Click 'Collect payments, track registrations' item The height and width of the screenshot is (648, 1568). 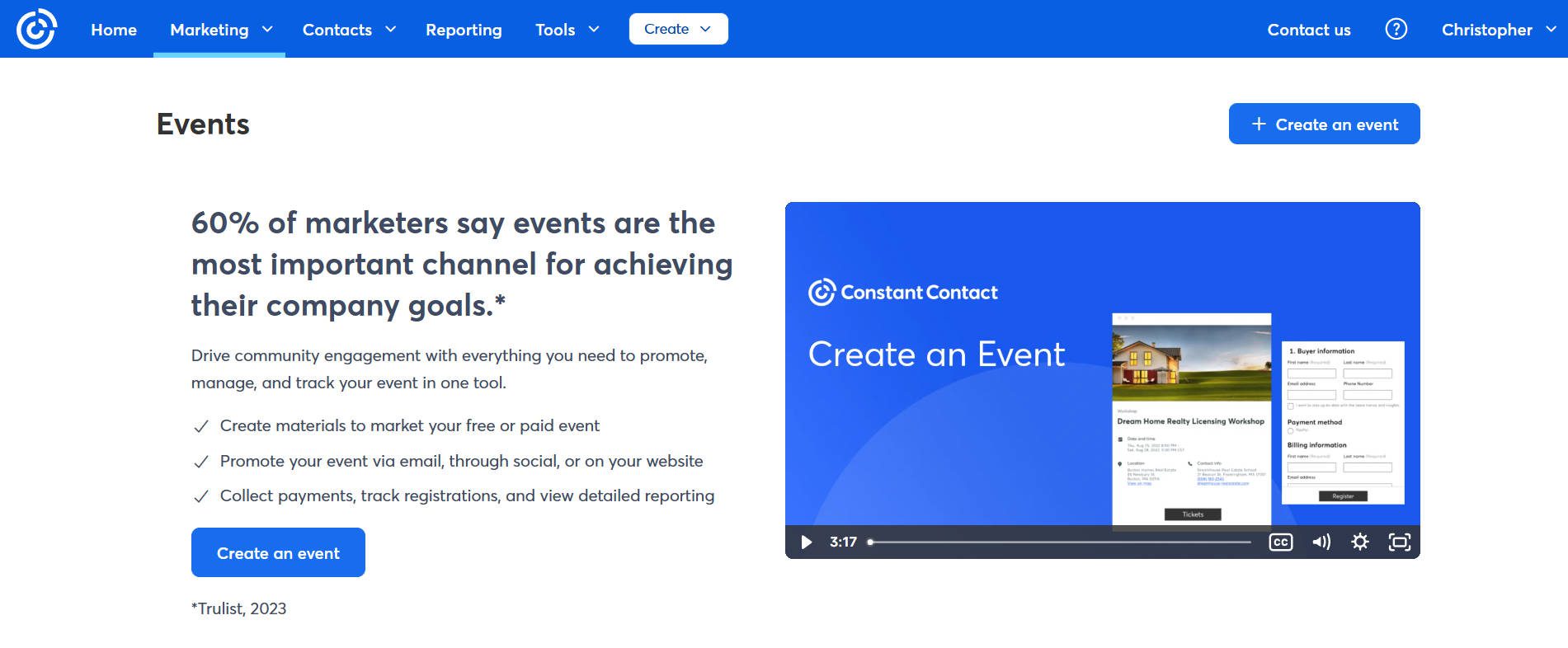[x=467, y=495]
